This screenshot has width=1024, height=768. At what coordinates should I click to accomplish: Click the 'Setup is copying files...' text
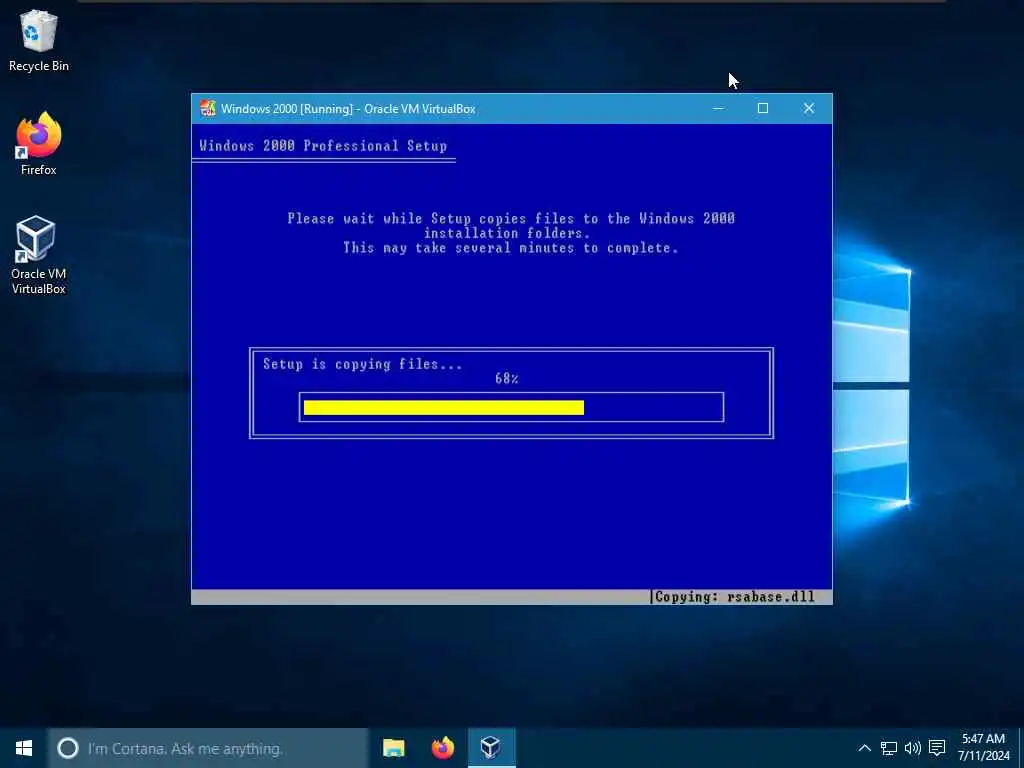point(362,364)
